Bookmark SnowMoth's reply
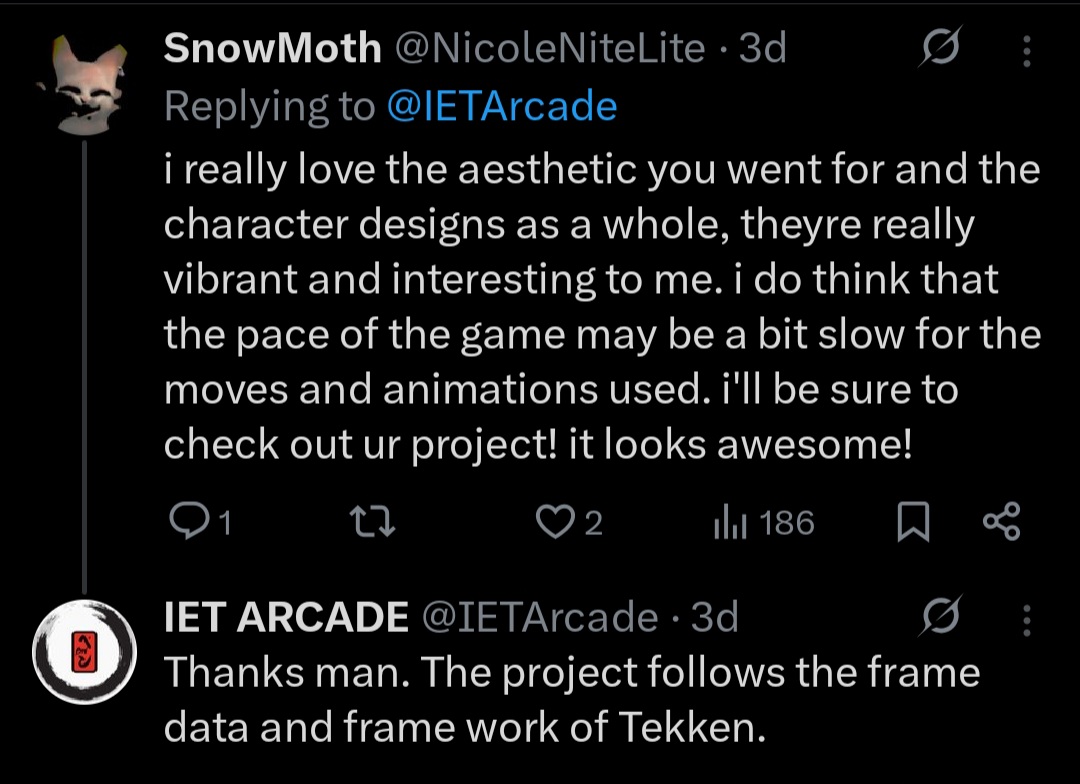The height and width of the screenshot is (784, 1080). [910, 523]
